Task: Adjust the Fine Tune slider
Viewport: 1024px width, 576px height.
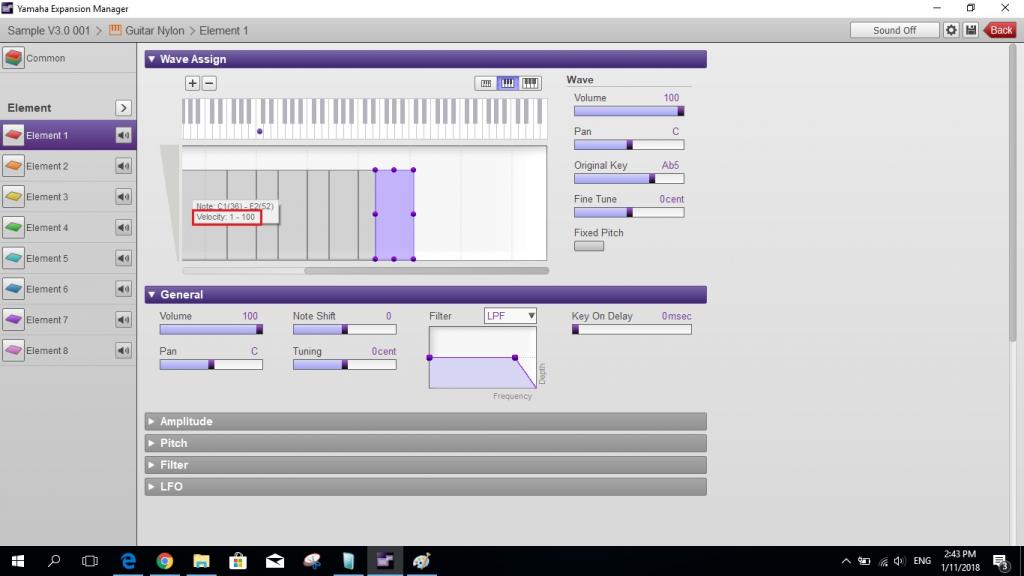Action: [629, 212]
